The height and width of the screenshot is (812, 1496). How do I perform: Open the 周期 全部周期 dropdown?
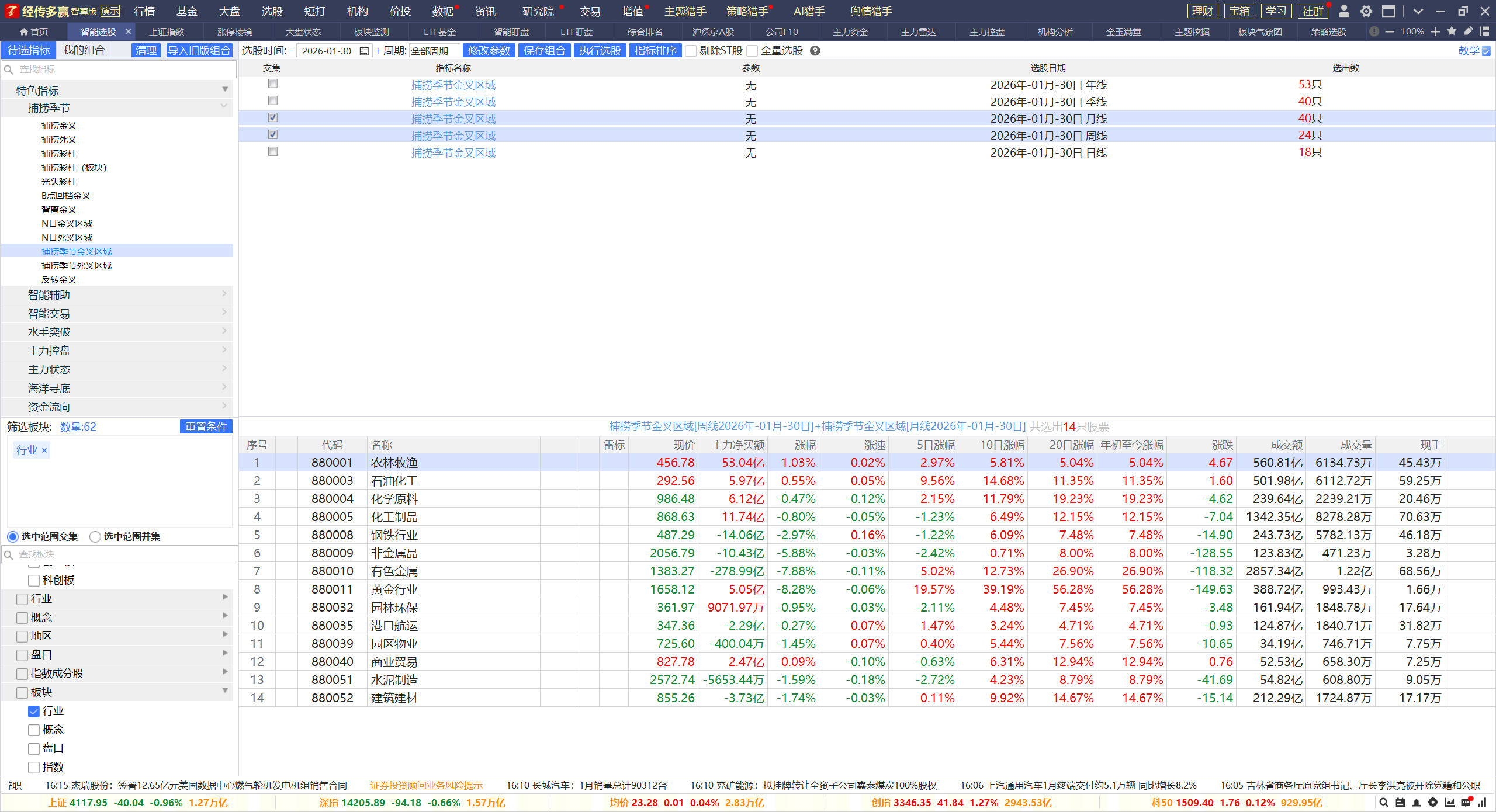(434, 51)
